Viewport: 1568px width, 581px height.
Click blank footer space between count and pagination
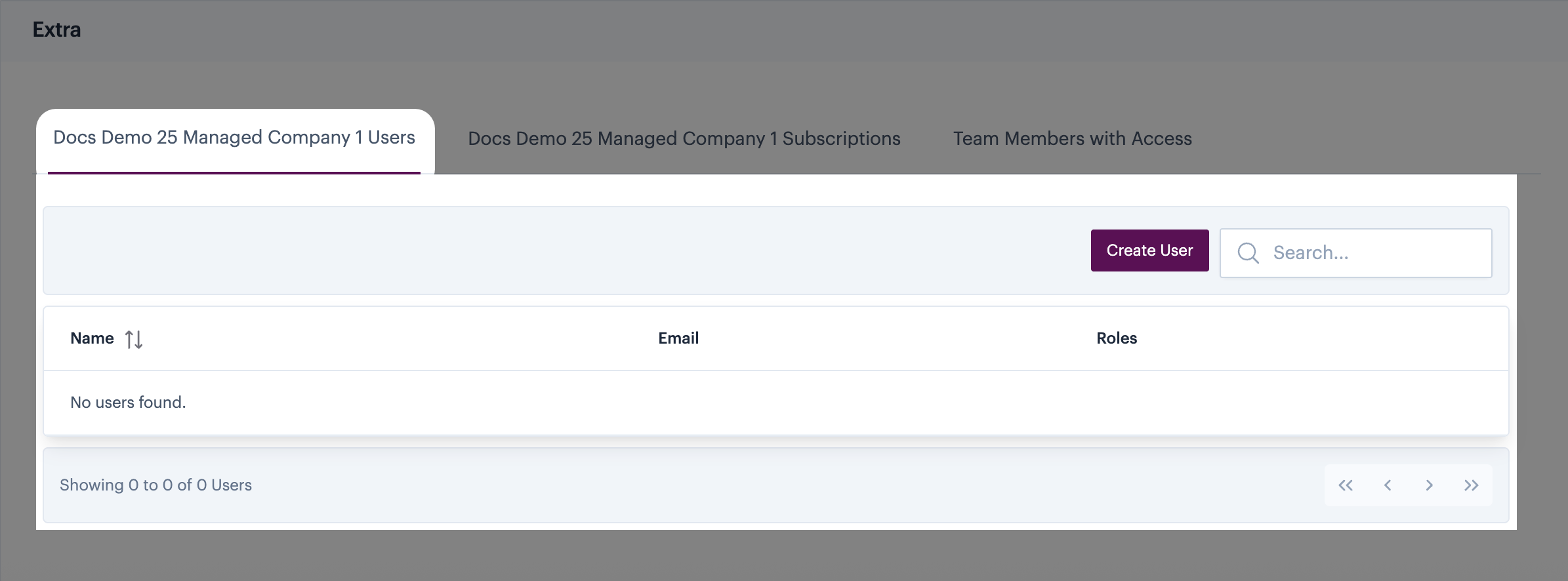(x=787, y=485)
